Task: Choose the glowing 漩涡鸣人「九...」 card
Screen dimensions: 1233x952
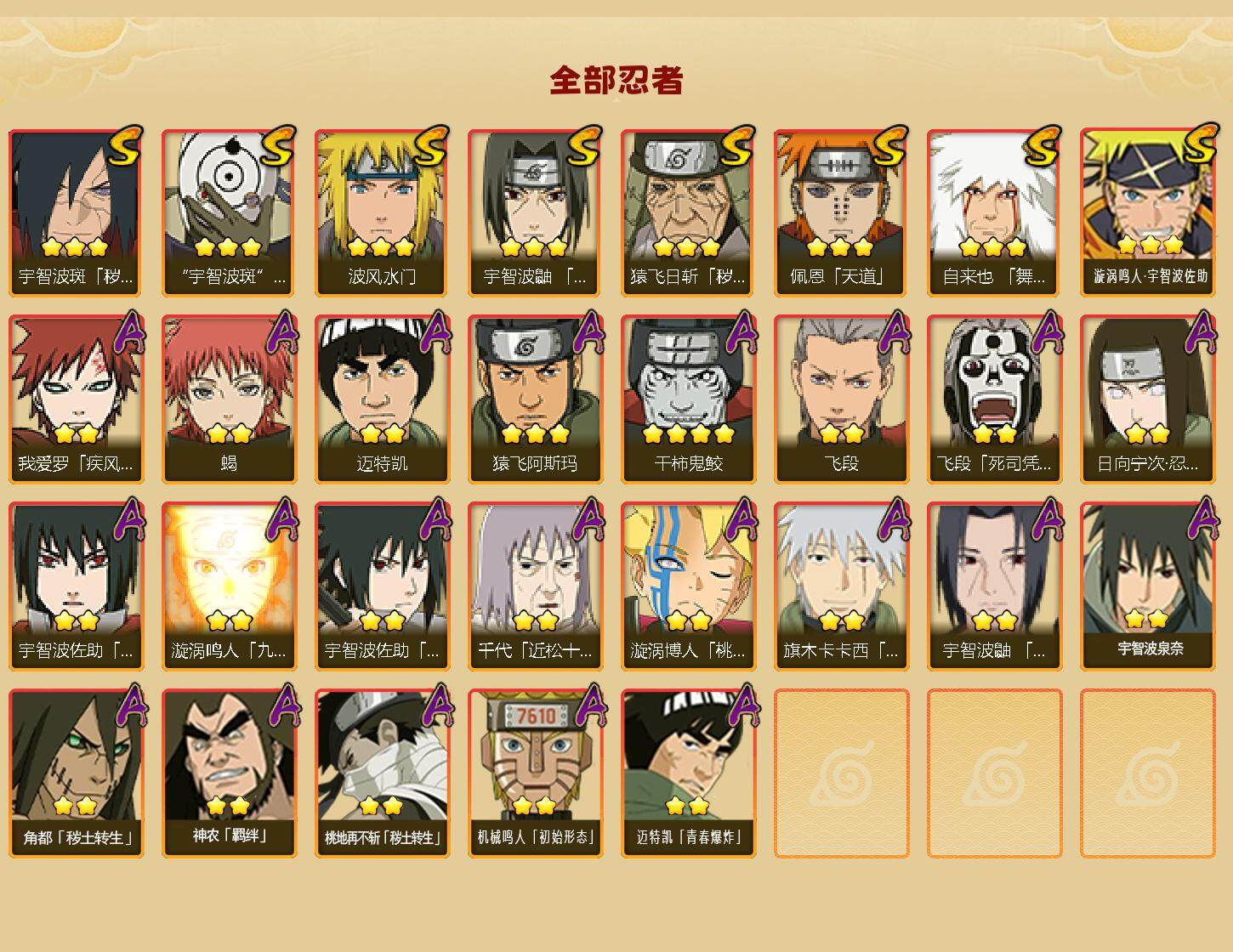Action: [229, 586]
